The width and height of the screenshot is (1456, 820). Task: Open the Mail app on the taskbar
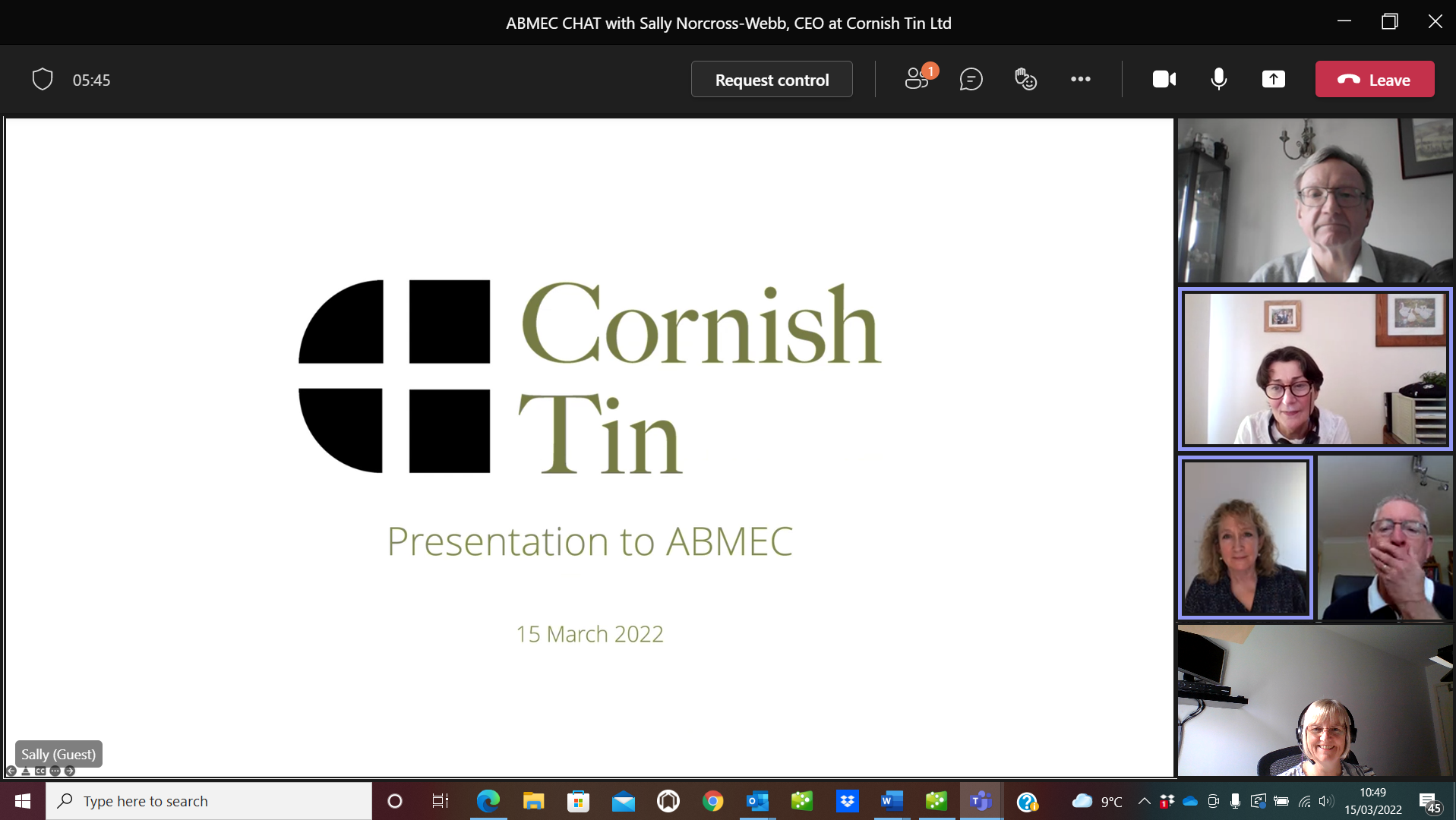624,801
